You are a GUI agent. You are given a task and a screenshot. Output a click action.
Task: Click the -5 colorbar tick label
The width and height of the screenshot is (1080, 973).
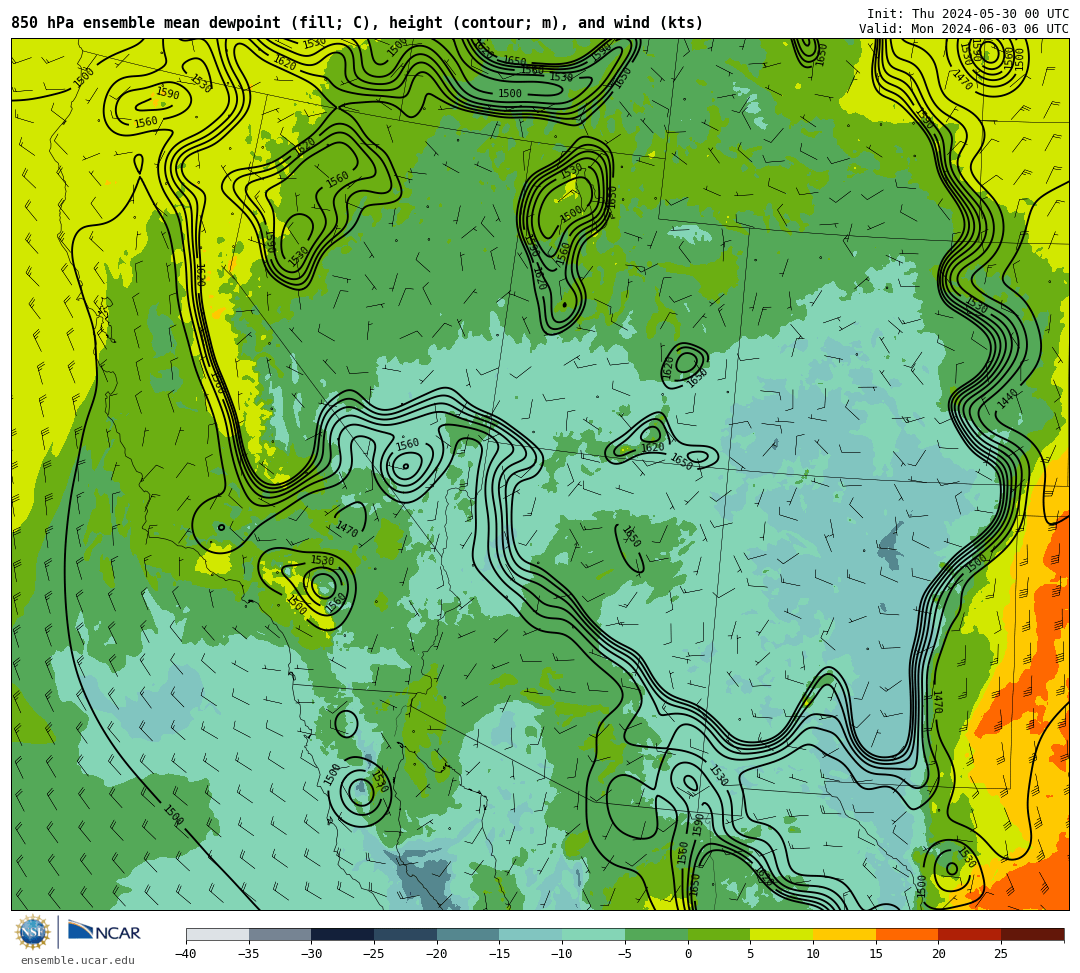[x=625, y=954]
